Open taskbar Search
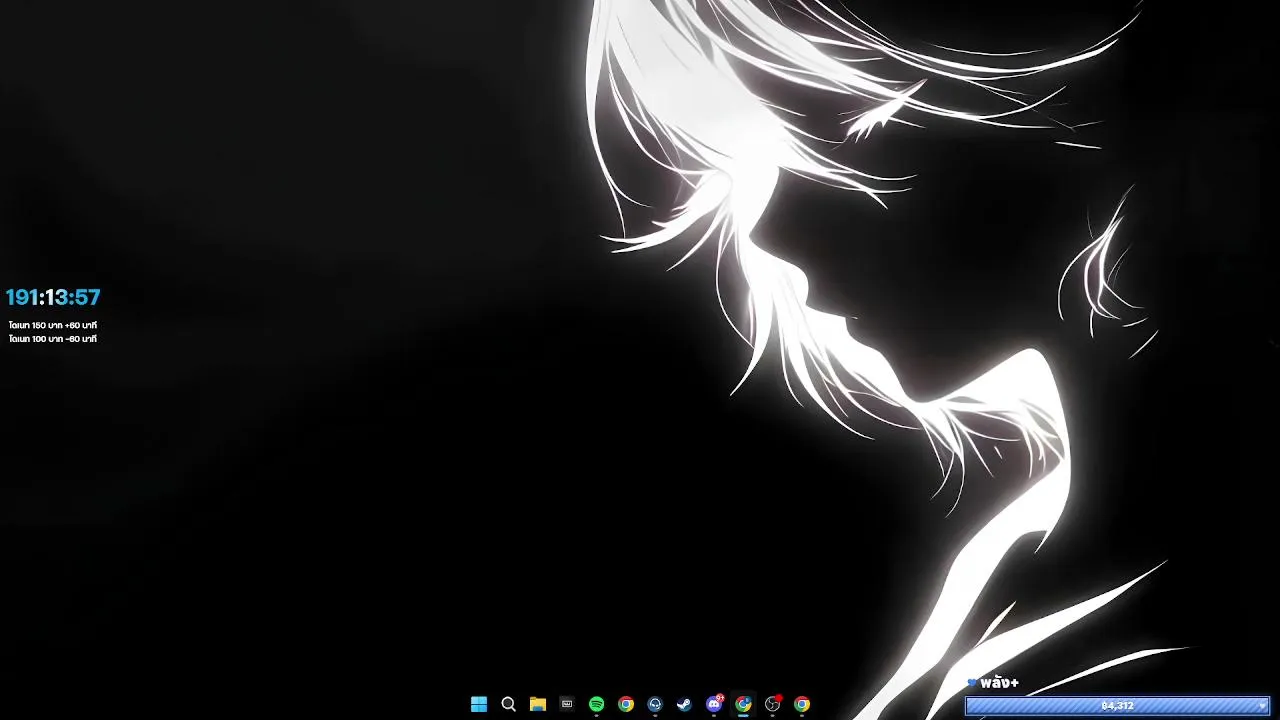 pos(508,704)
